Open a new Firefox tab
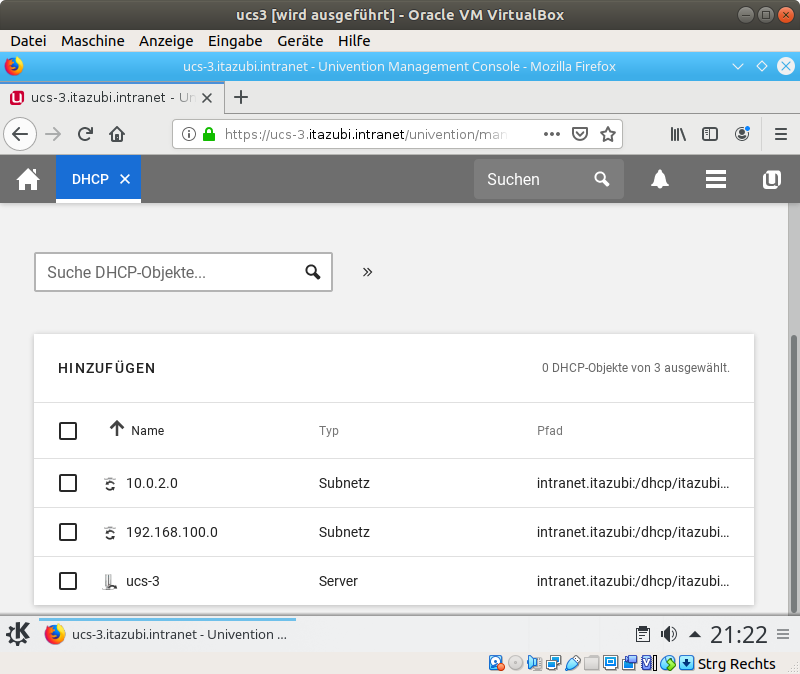The width and height of the screenshot is (800, 674). pos(241,97)
